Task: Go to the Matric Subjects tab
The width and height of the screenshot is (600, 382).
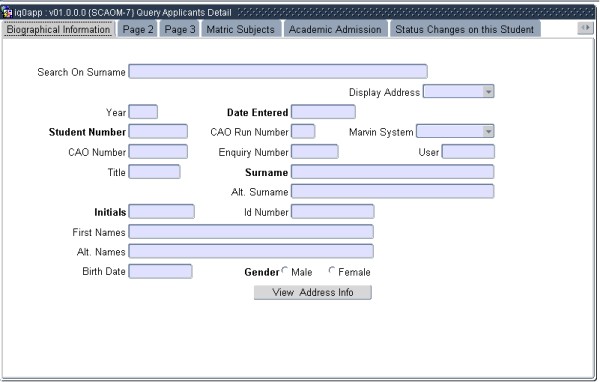Action: pyautogui.click(x=241, y=29)
